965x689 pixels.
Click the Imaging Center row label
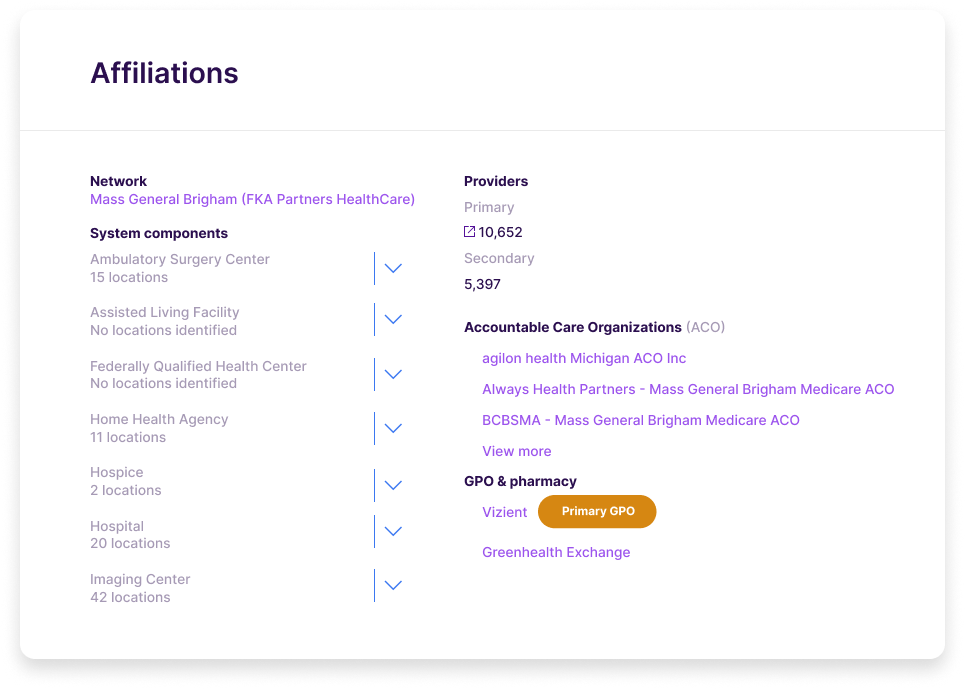click(x=140, y=579)
